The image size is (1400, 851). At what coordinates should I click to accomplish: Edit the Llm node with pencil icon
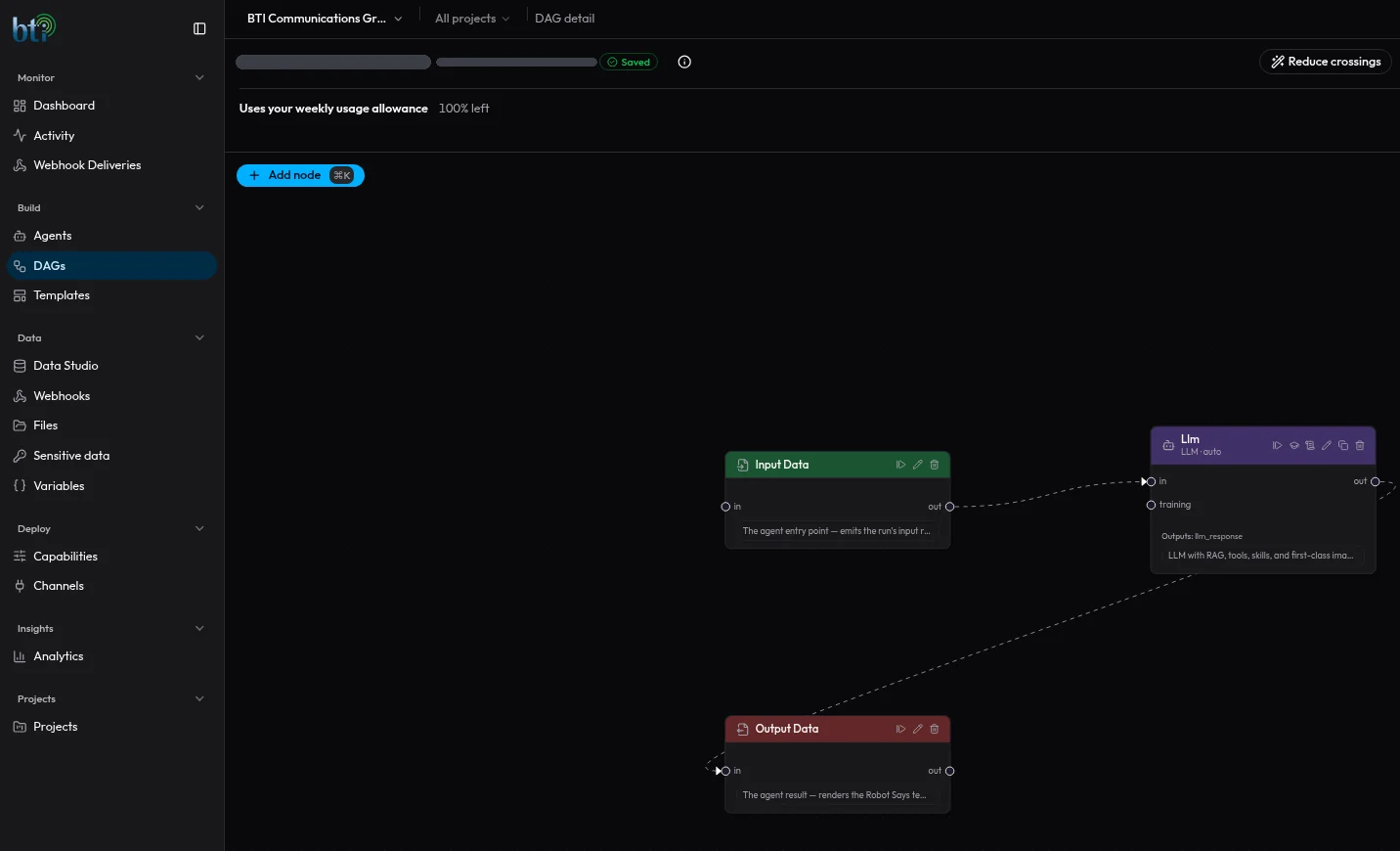[x=1327, y=445]
